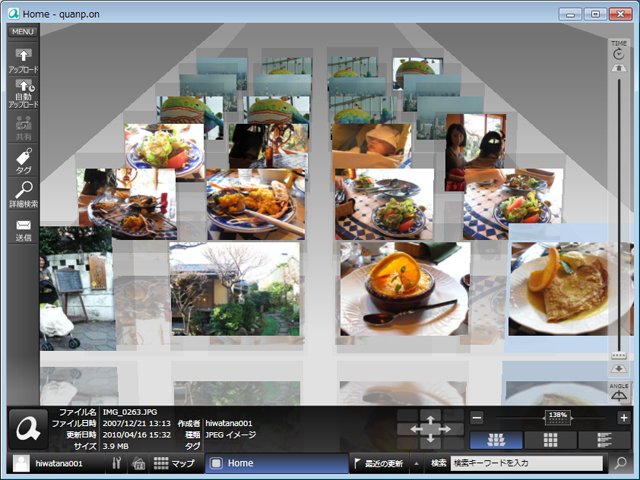
Task: Expand the small arrow next to 最近の更新
Action: pyautogui.click(x=416, y=463)
